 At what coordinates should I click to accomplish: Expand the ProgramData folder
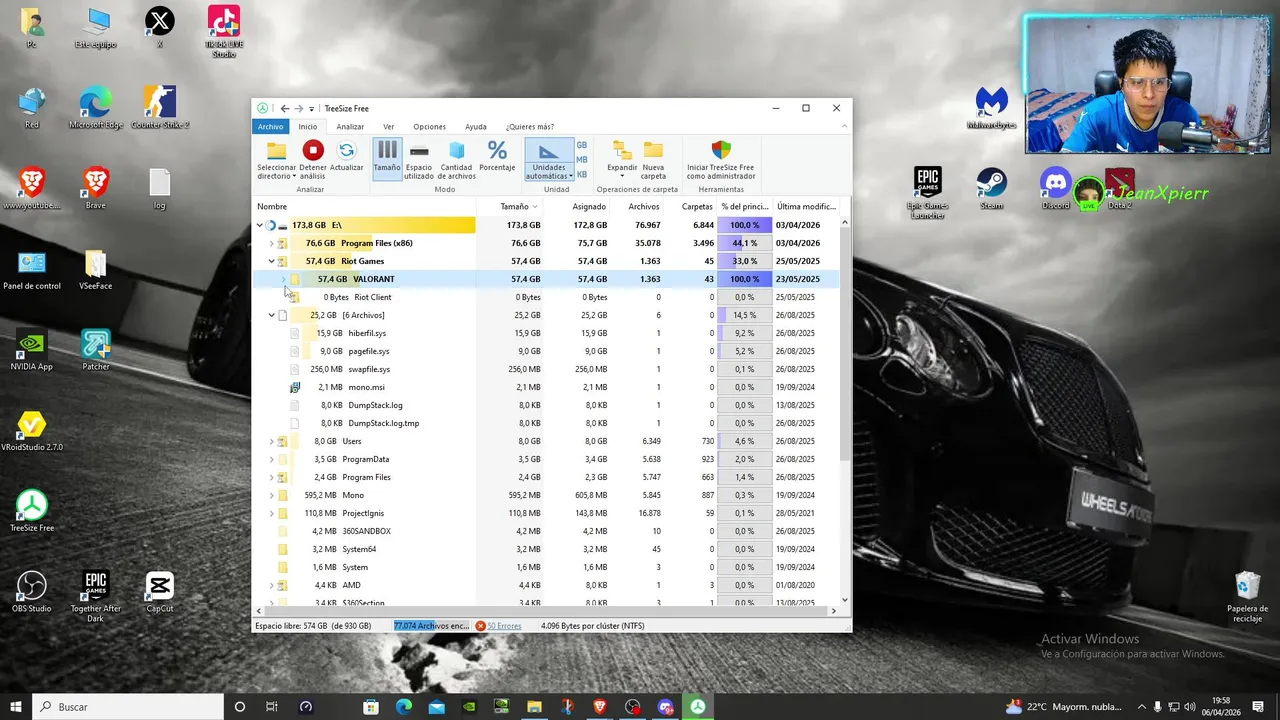click(271, 459)
